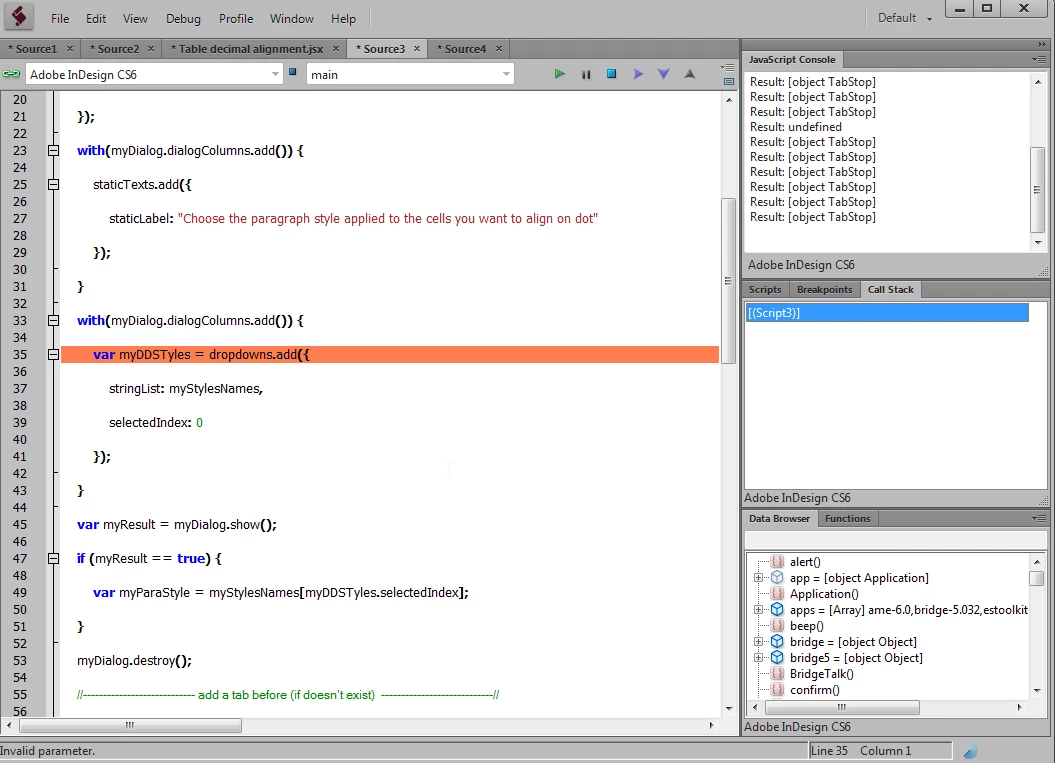
Task: Click the small blue engine indicator icon
Action: pos(293,71)
